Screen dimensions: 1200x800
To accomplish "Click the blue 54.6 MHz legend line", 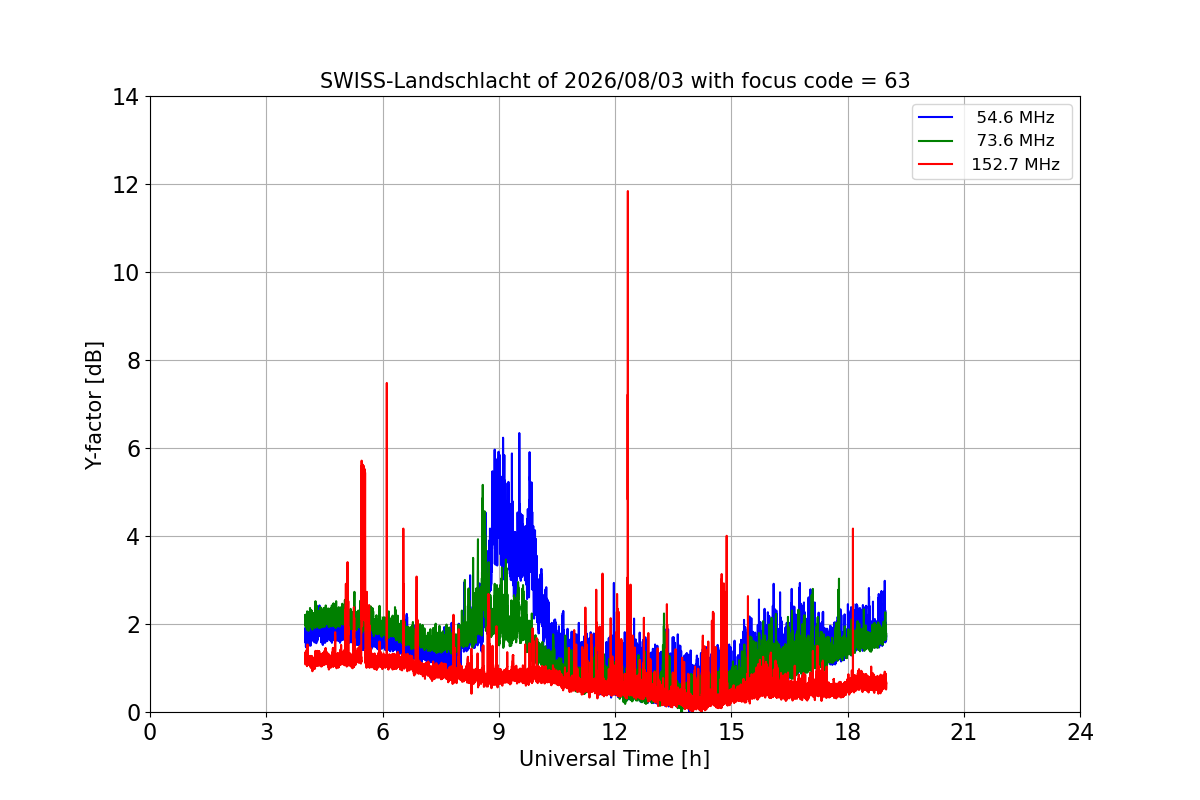I will point(938,118).
